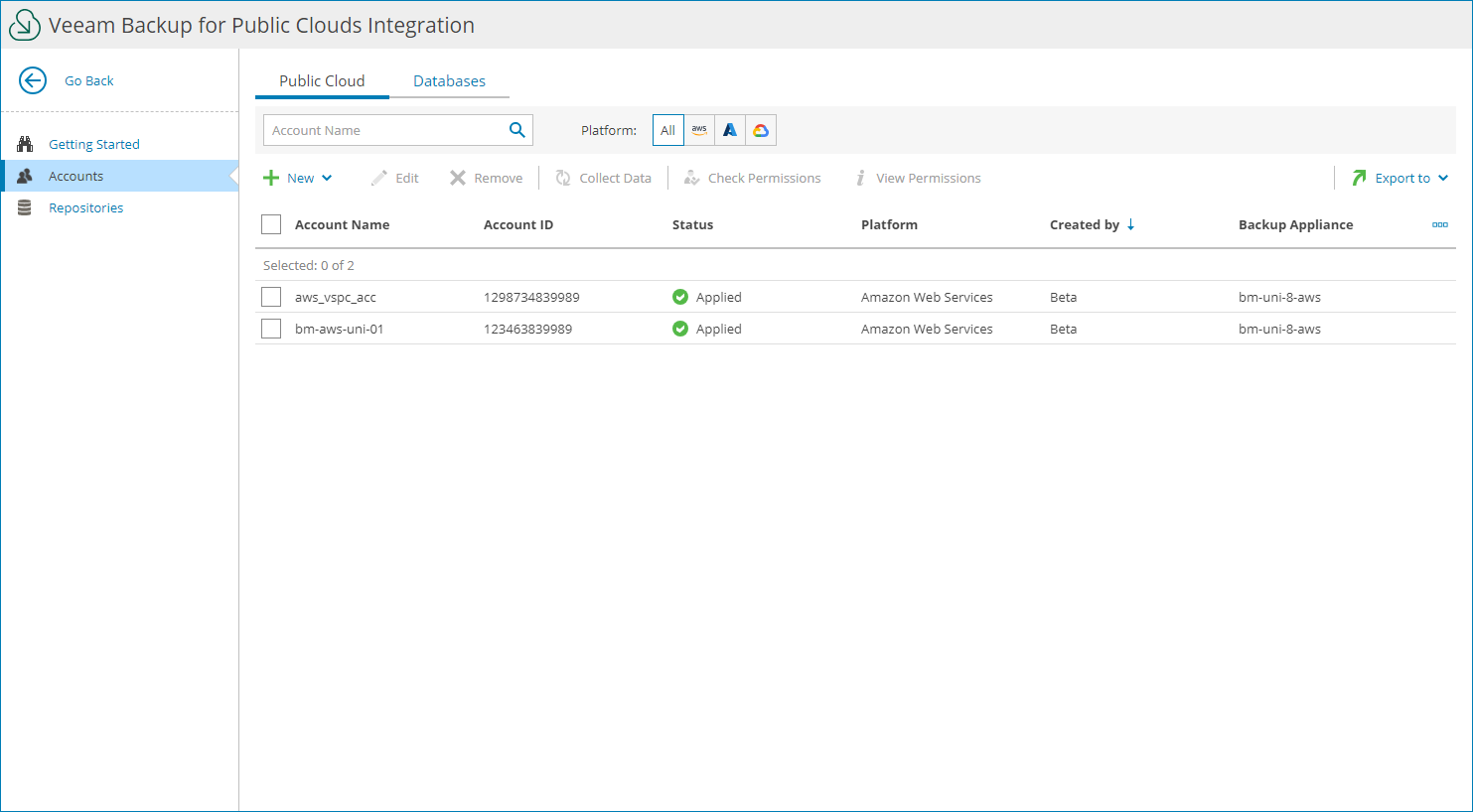Check the checkbox for aws_vspc_acc account
The height and width of the screenshot is (812, 1473).
(x=271, y=296)
